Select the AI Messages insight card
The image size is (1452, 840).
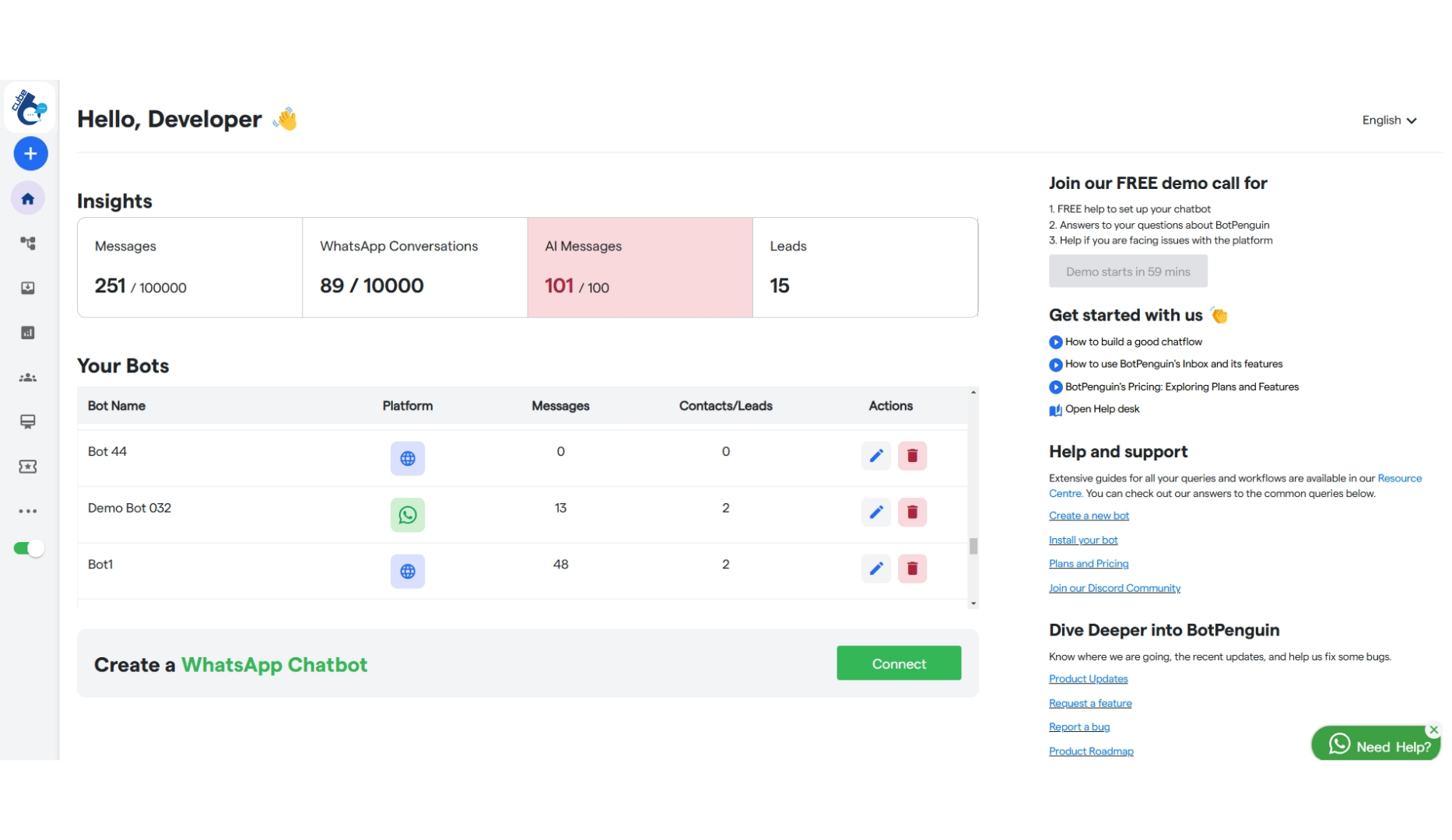point(640,268)
